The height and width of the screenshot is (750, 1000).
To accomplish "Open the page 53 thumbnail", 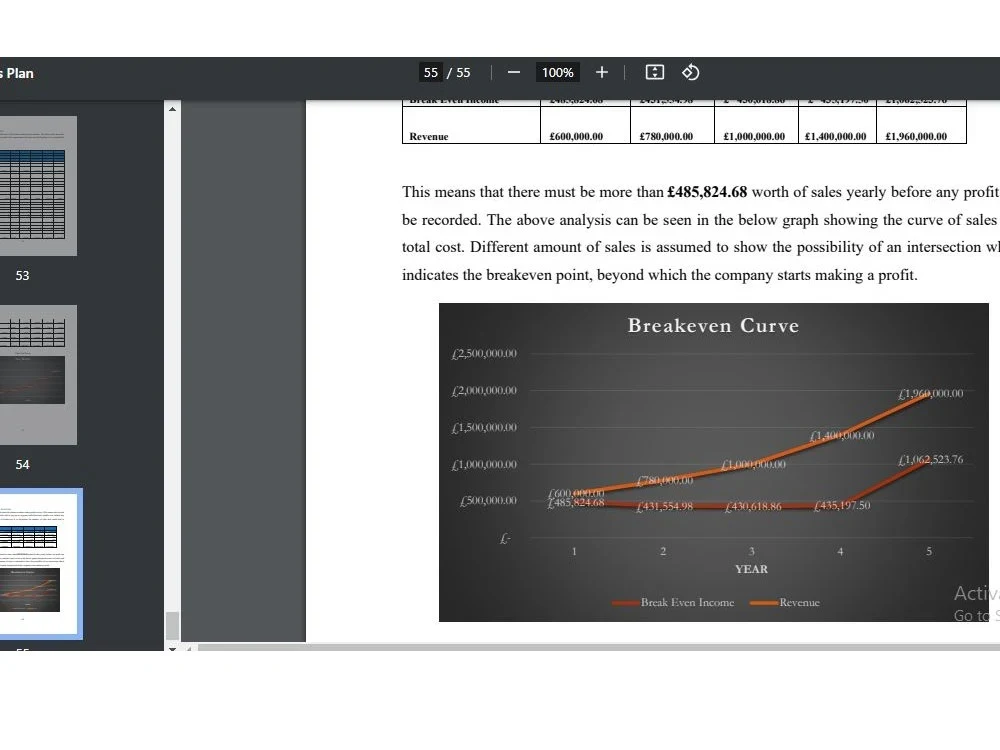I will coord(38,186).
